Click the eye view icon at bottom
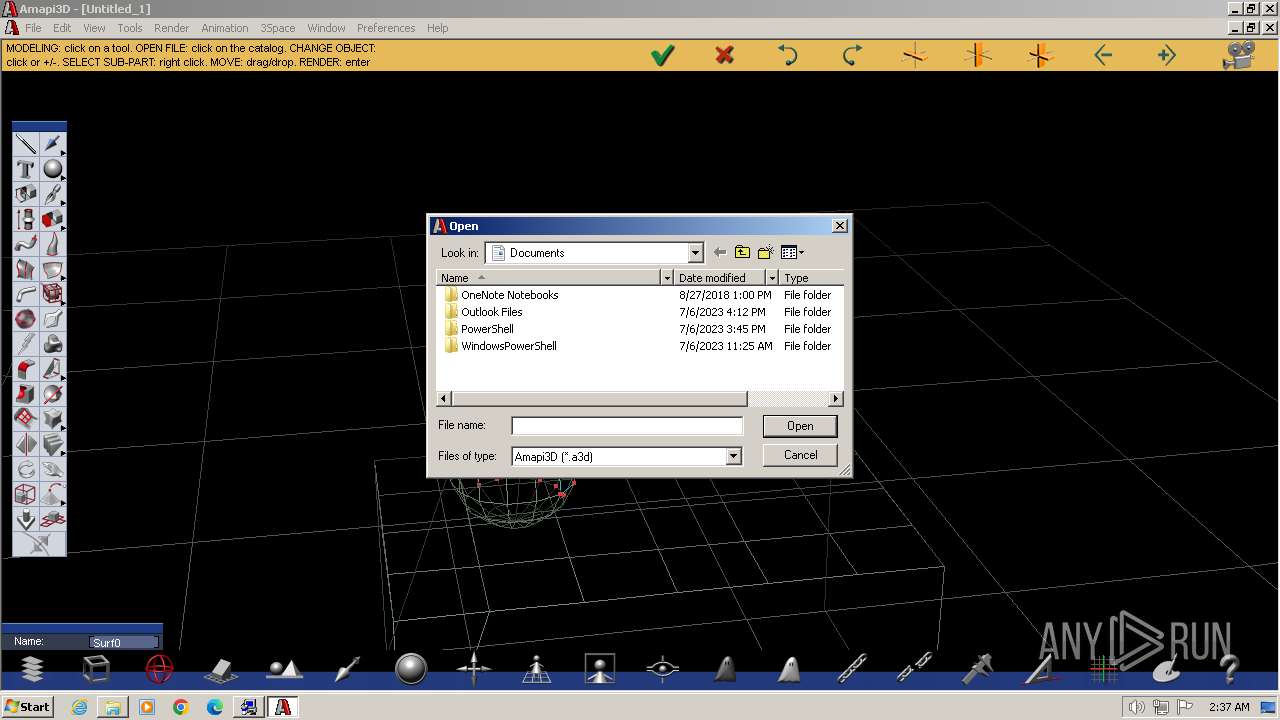The image size is (1280, 720). 663,669
